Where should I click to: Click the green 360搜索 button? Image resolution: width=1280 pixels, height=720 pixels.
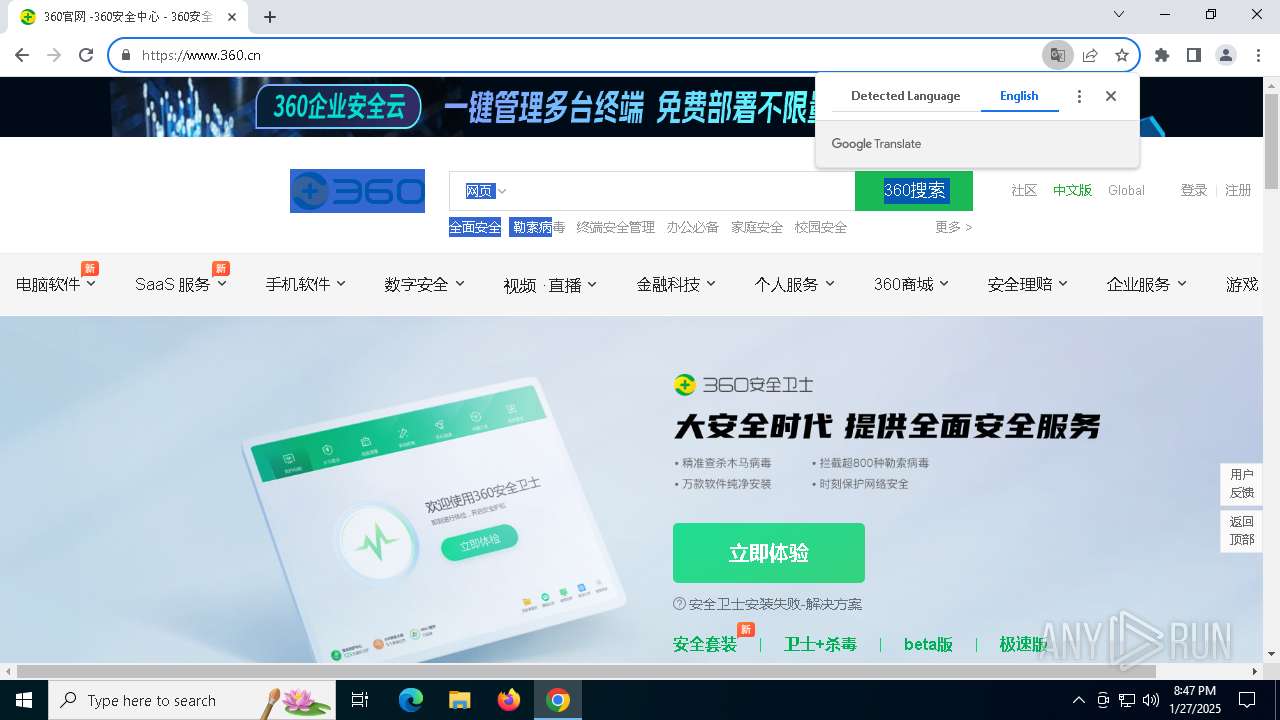click(x=914, y=191)
